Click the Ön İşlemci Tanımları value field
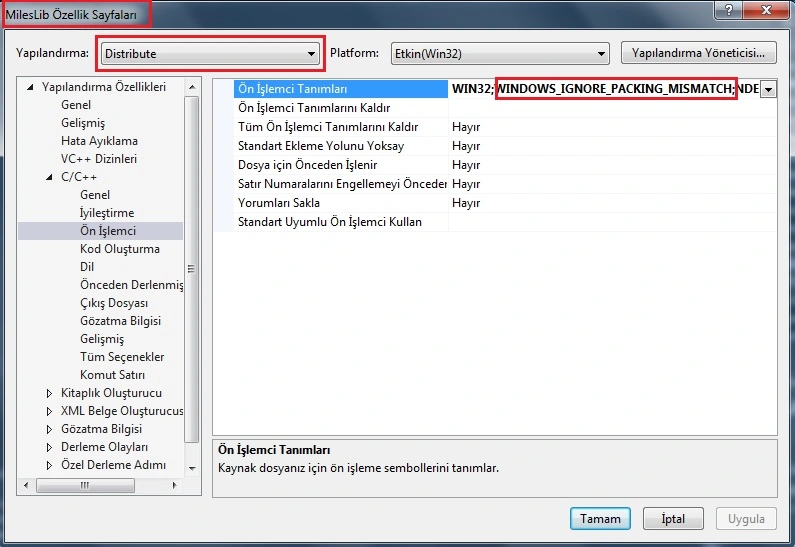The image size is (795, 547). [x=603, y=89]
